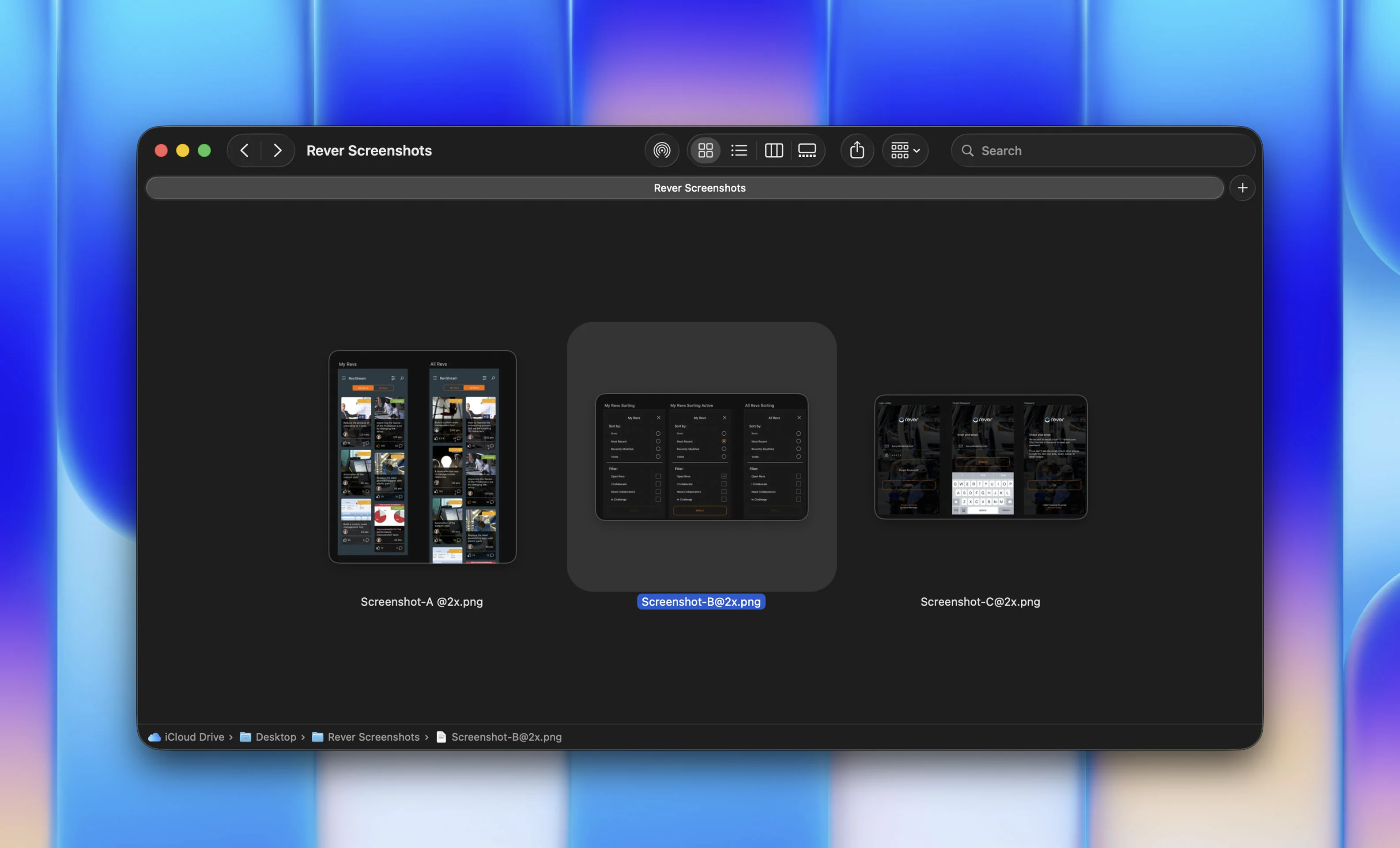Open a new tab with the plus button
The width and height of the screenshot is (1400, 848).
[x=1243, y=188]
